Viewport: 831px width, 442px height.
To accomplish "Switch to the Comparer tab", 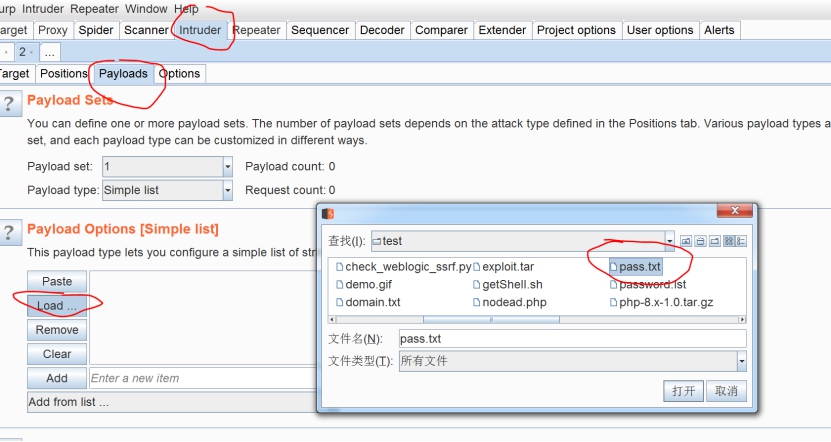I will click(x=441, y=30).
